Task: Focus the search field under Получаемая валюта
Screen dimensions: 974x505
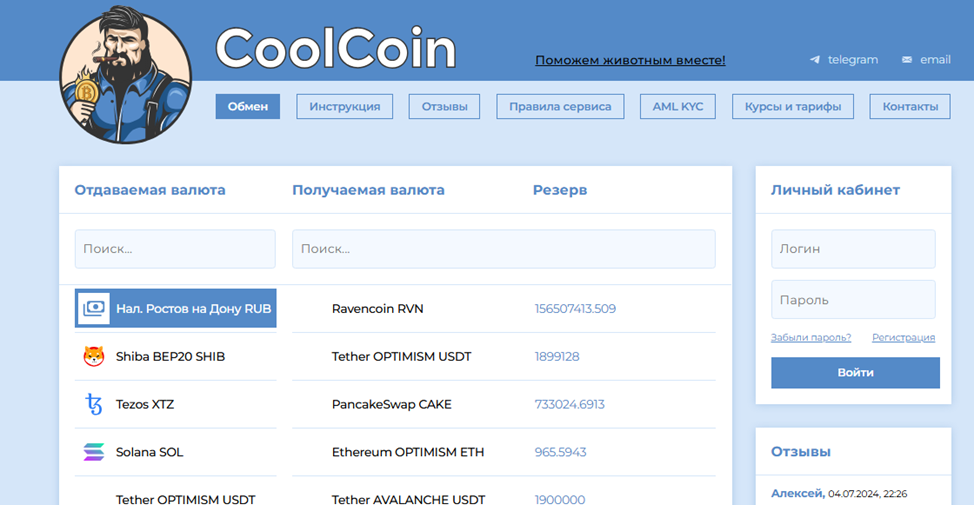Action: (x=504, y=249)
